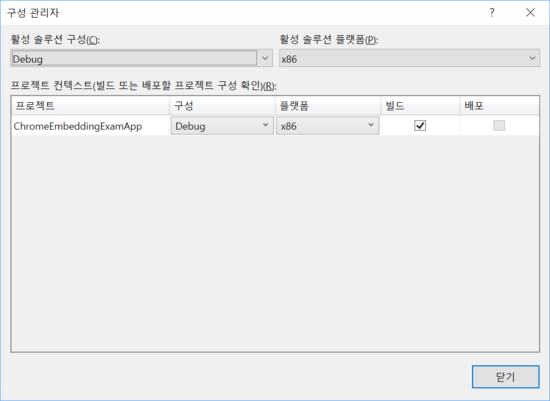Click the help question mark icon
The height and width of the screenshot is (401, 550).
tap(492, 13)
